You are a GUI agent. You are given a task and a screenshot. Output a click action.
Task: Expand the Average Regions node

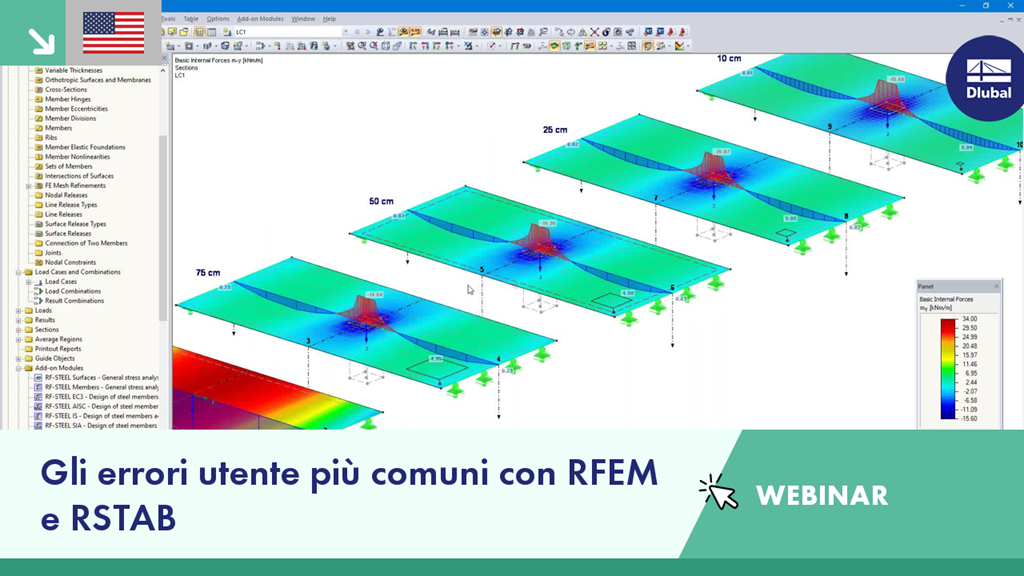coord(18,340)
